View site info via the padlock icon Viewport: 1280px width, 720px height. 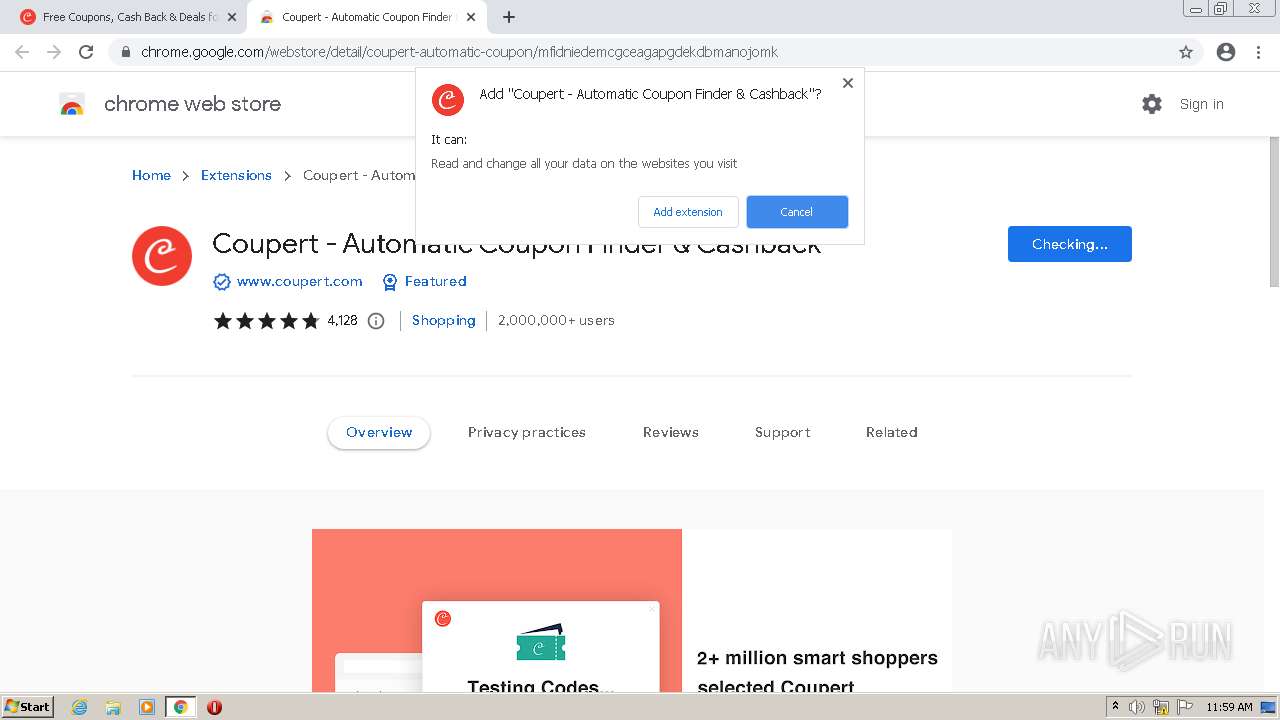click(126, 52)
